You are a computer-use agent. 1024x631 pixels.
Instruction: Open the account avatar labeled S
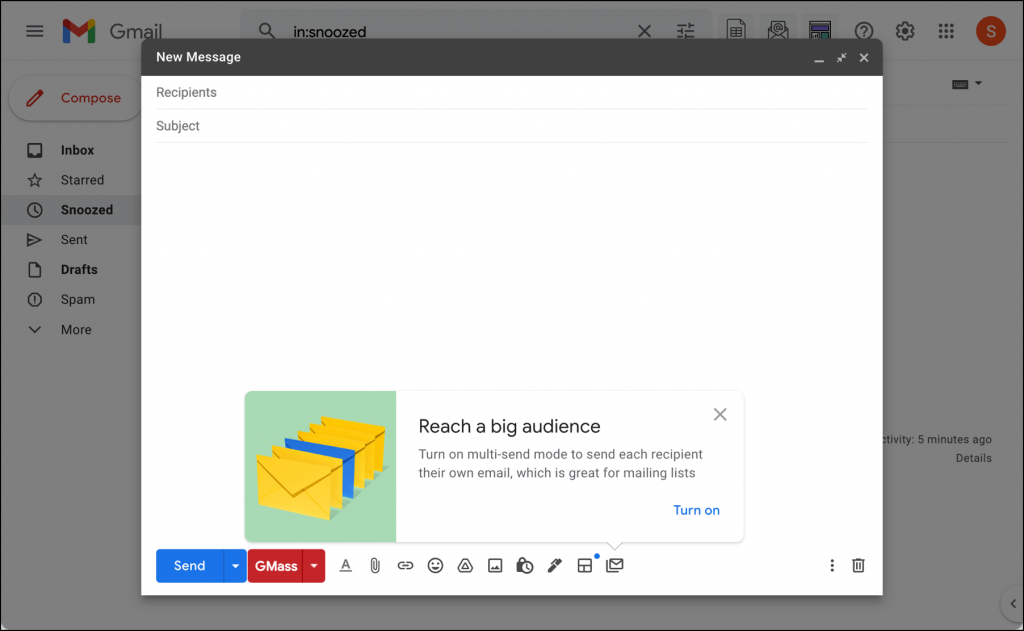(x=990, y=31)
